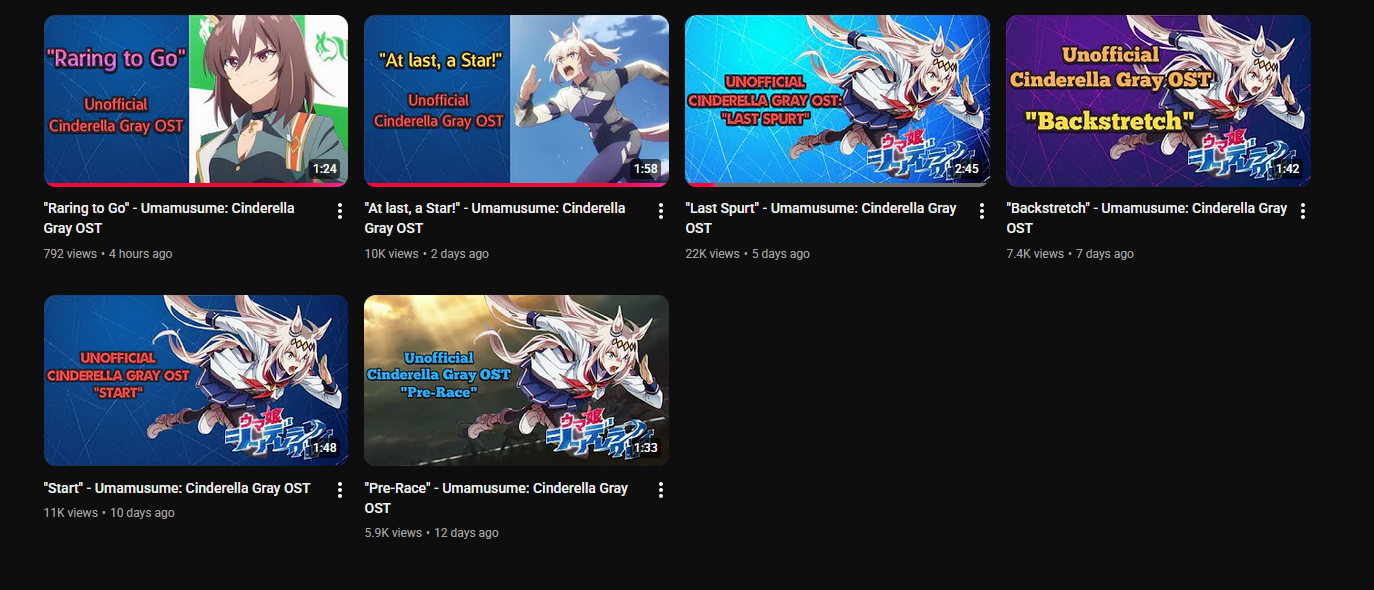This screenshot has height=590, width=1374.
Task: Click red watch-progress bar under Raring to Go
Action: tap(196, 185)
